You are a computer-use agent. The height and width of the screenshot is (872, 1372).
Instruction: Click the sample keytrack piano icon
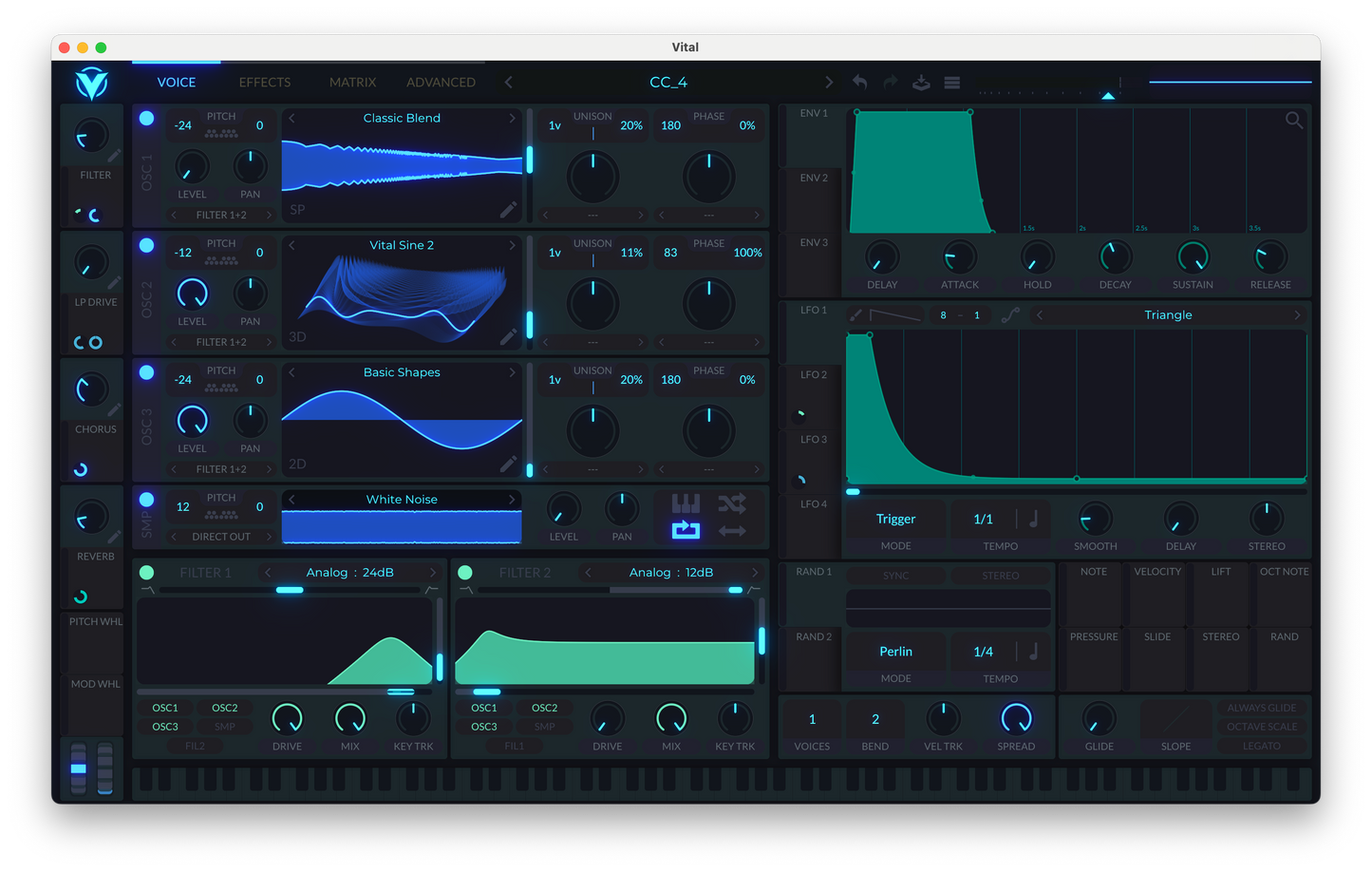coord(686,502)
